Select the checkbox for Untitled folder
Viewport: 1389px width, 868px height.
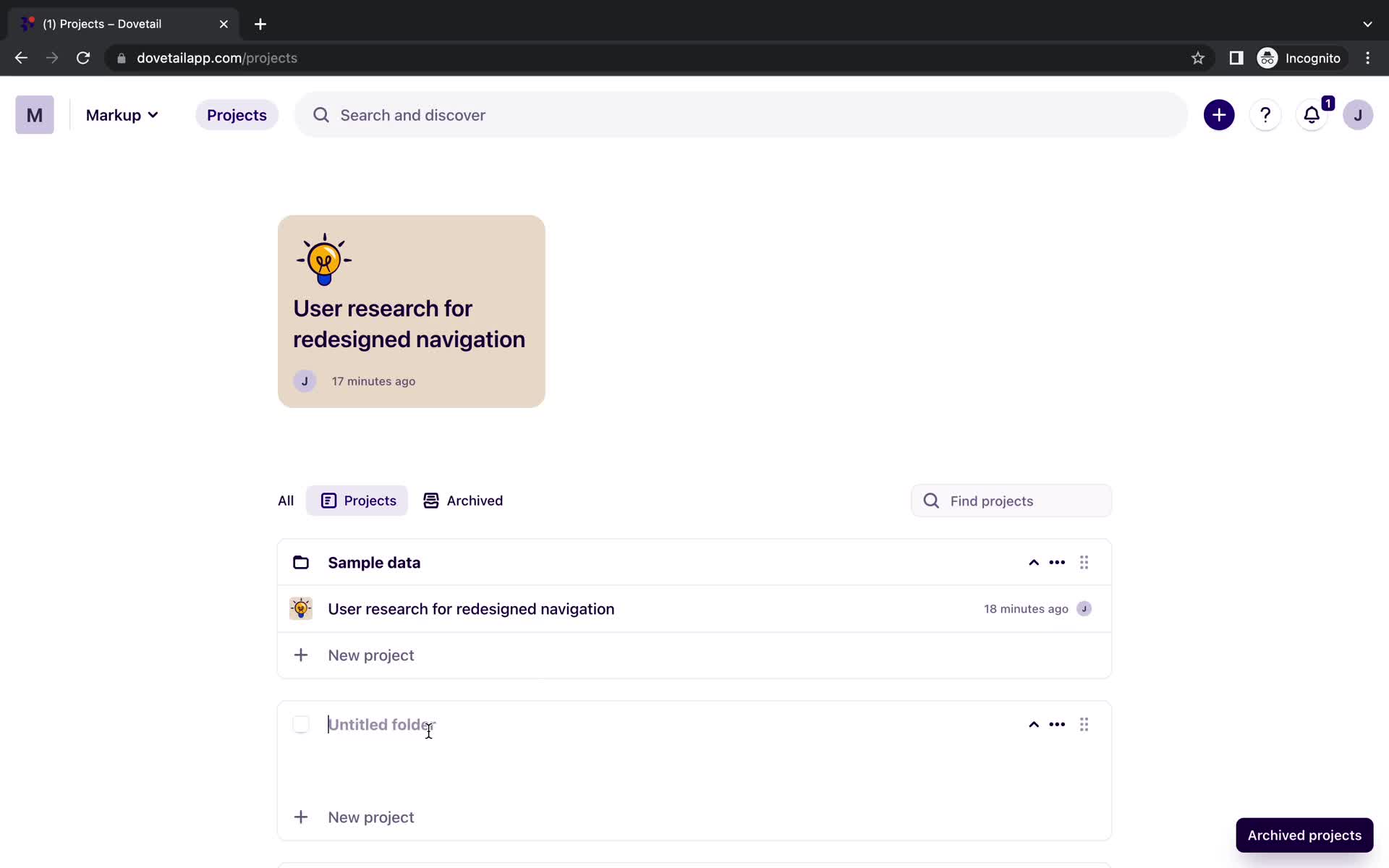point(301,724)
